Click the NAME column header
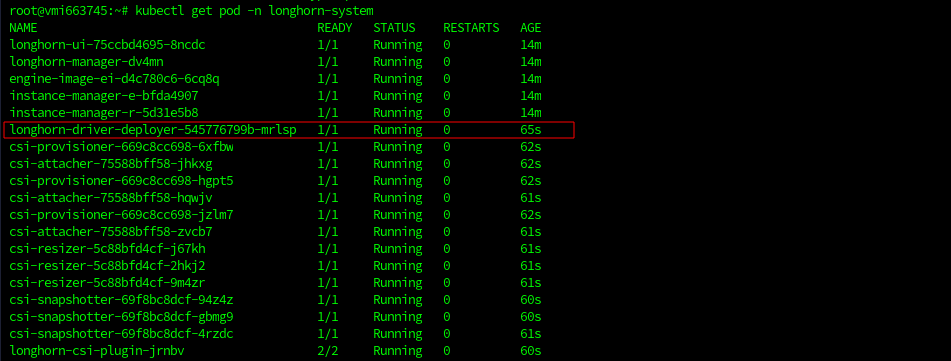The height and width of the screenshot is (361, 951). pyautogui.click(x=23, y=28)
